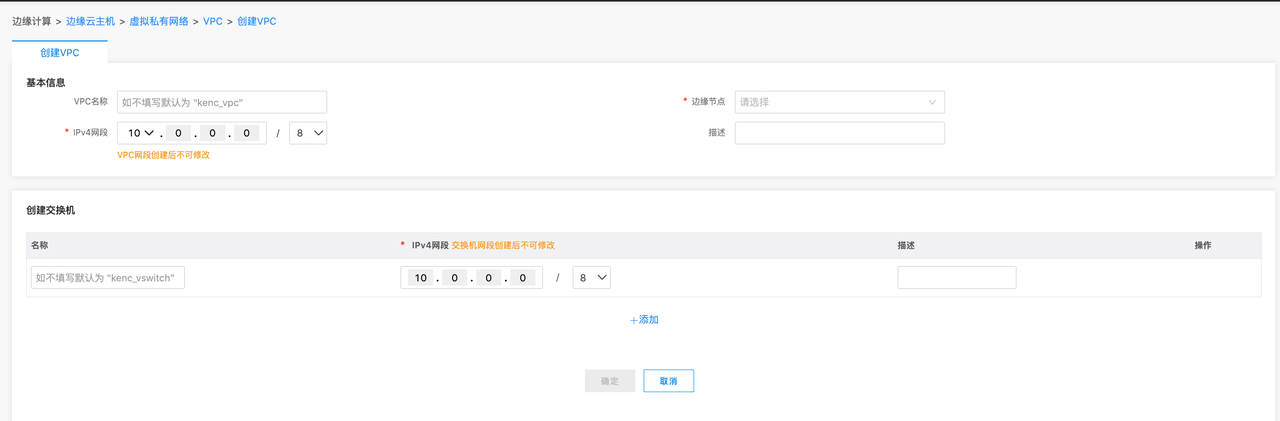Open the 边缘节点 dropdown selector
This screenshot has width=1280, height=421.
[x=839, y=102]
